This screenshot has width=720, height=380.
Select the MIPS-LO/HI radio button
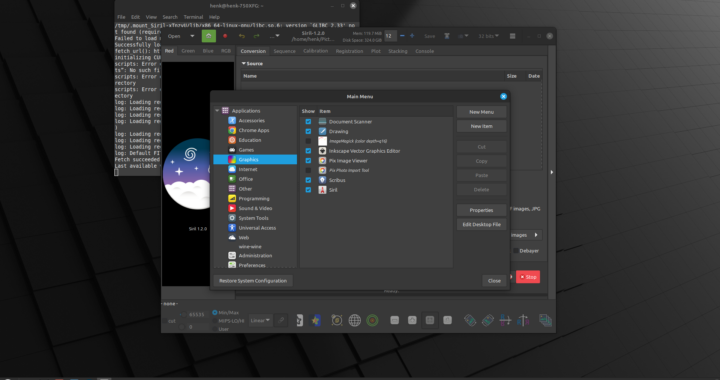point(214,321)
